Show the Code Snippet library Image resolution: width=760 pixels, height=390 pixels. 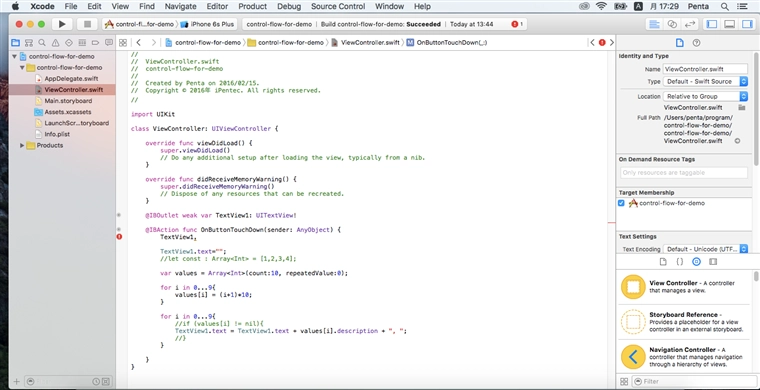click(x=680, y=262)
